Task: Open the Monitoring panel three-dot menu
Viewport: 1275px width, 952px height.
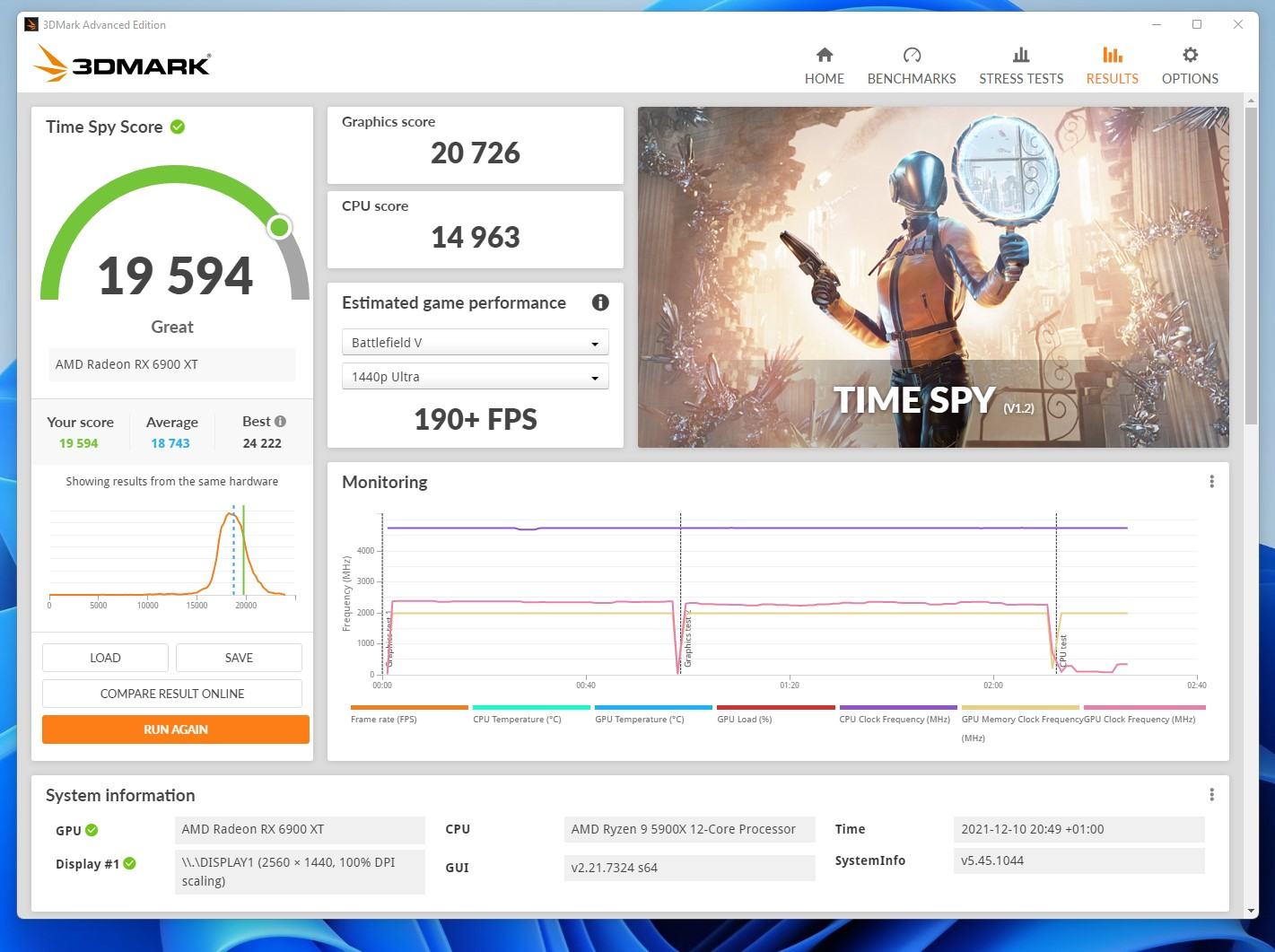Action: (1211, 482)
